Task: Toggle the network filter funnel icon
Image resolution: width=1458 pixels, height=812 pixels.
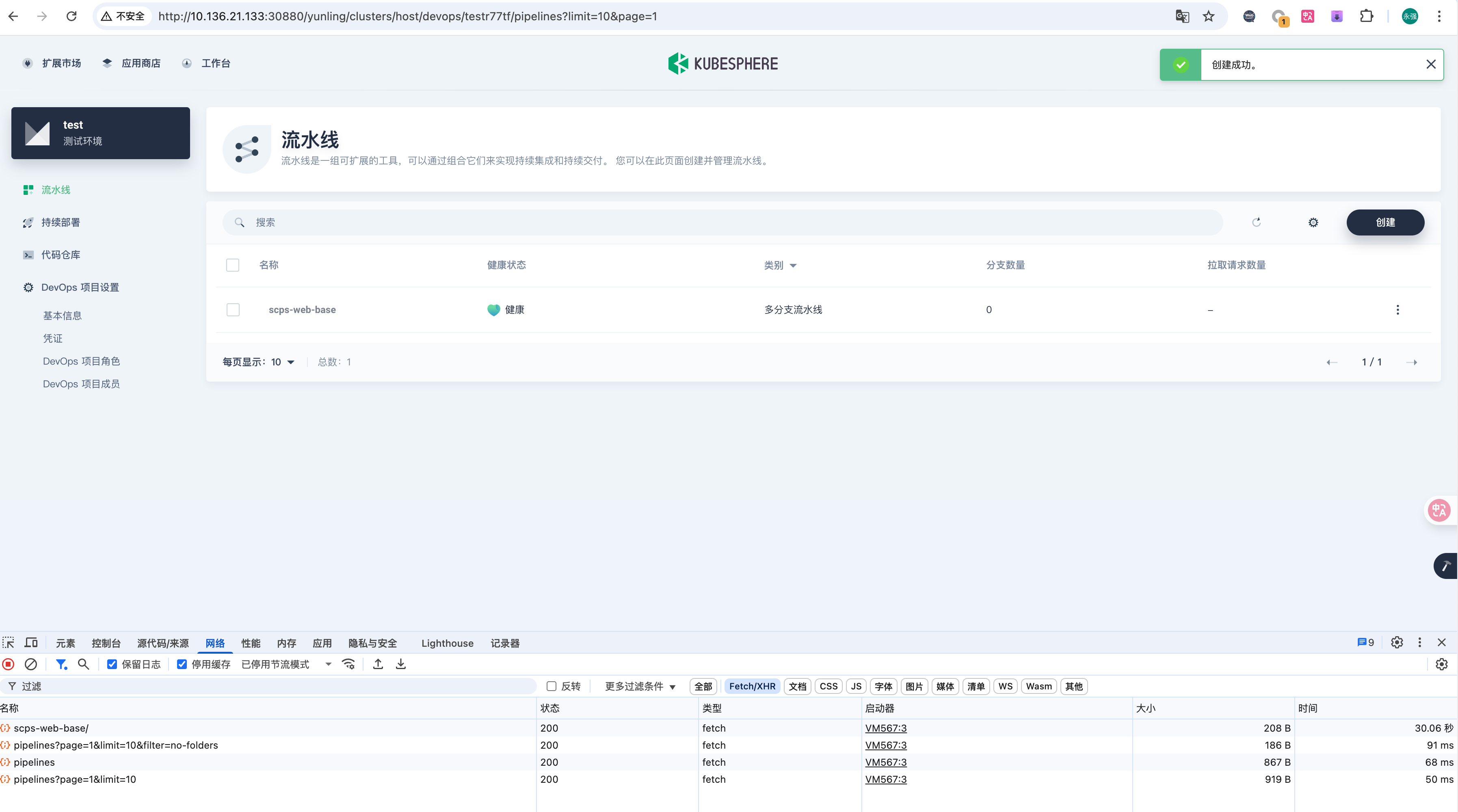Action: [61, 664]
